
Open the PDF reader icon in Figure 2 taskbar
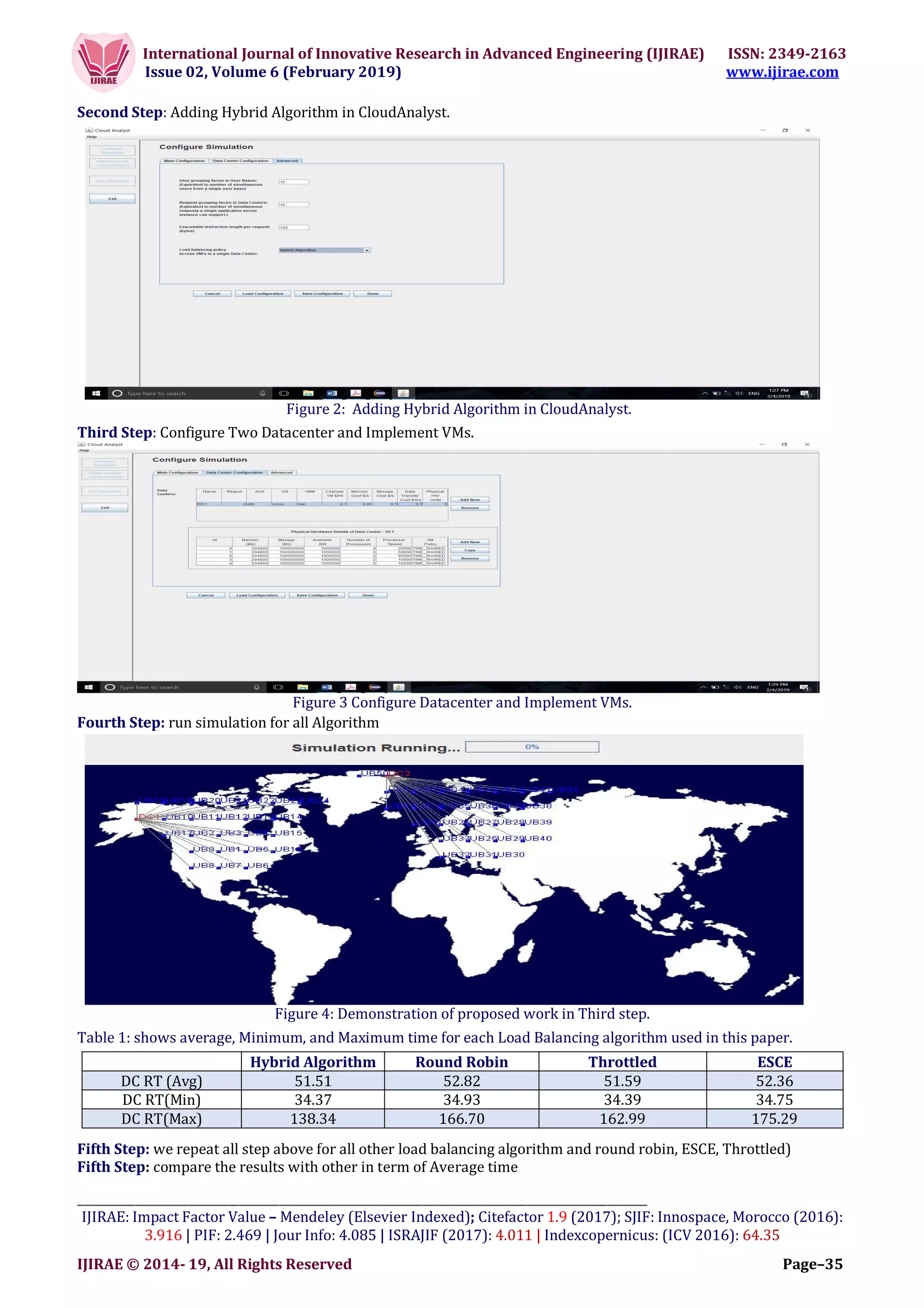point(356,393)
